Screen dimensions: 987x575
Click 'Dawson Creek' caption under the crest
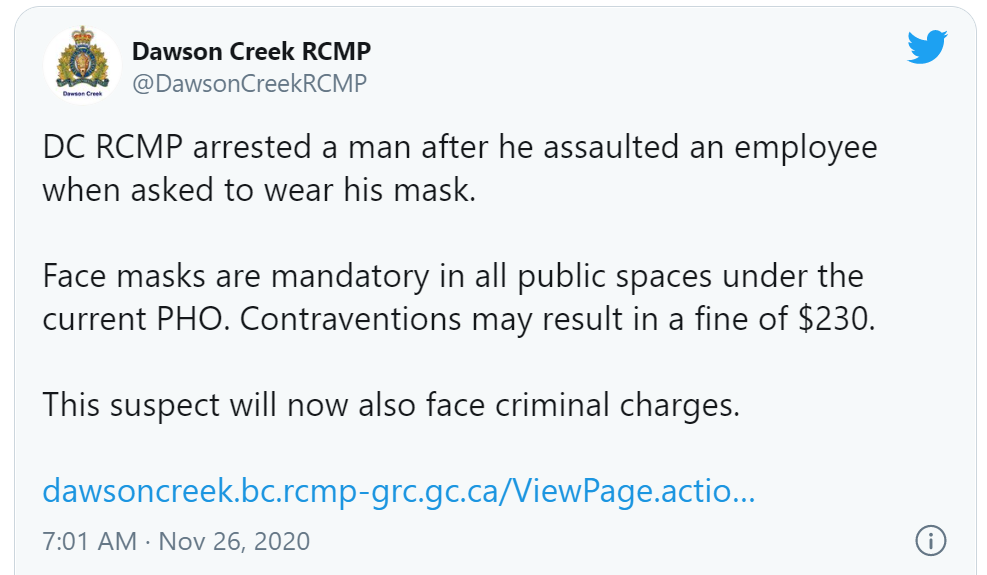pos(82,94)
